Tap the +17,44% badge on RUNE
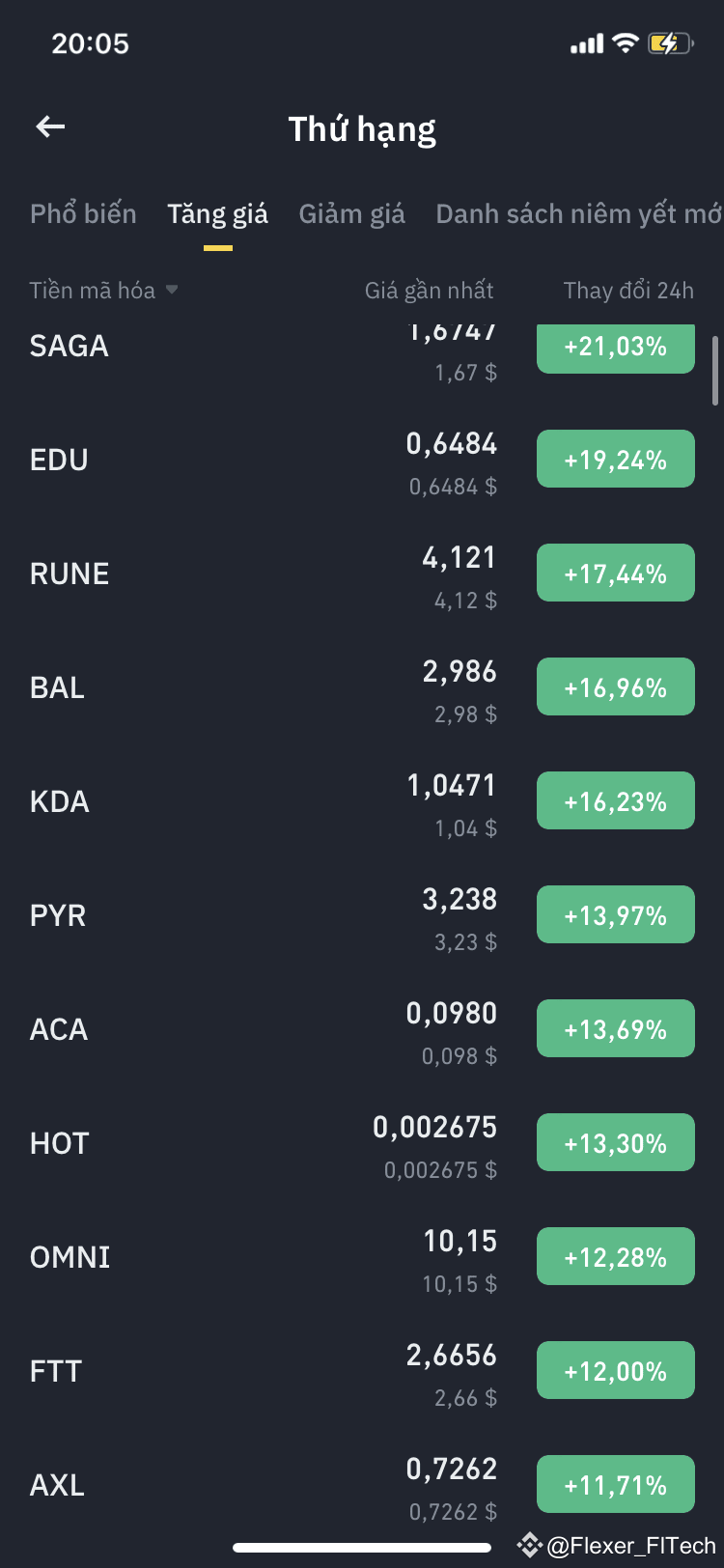 click(x=616, y=573)
